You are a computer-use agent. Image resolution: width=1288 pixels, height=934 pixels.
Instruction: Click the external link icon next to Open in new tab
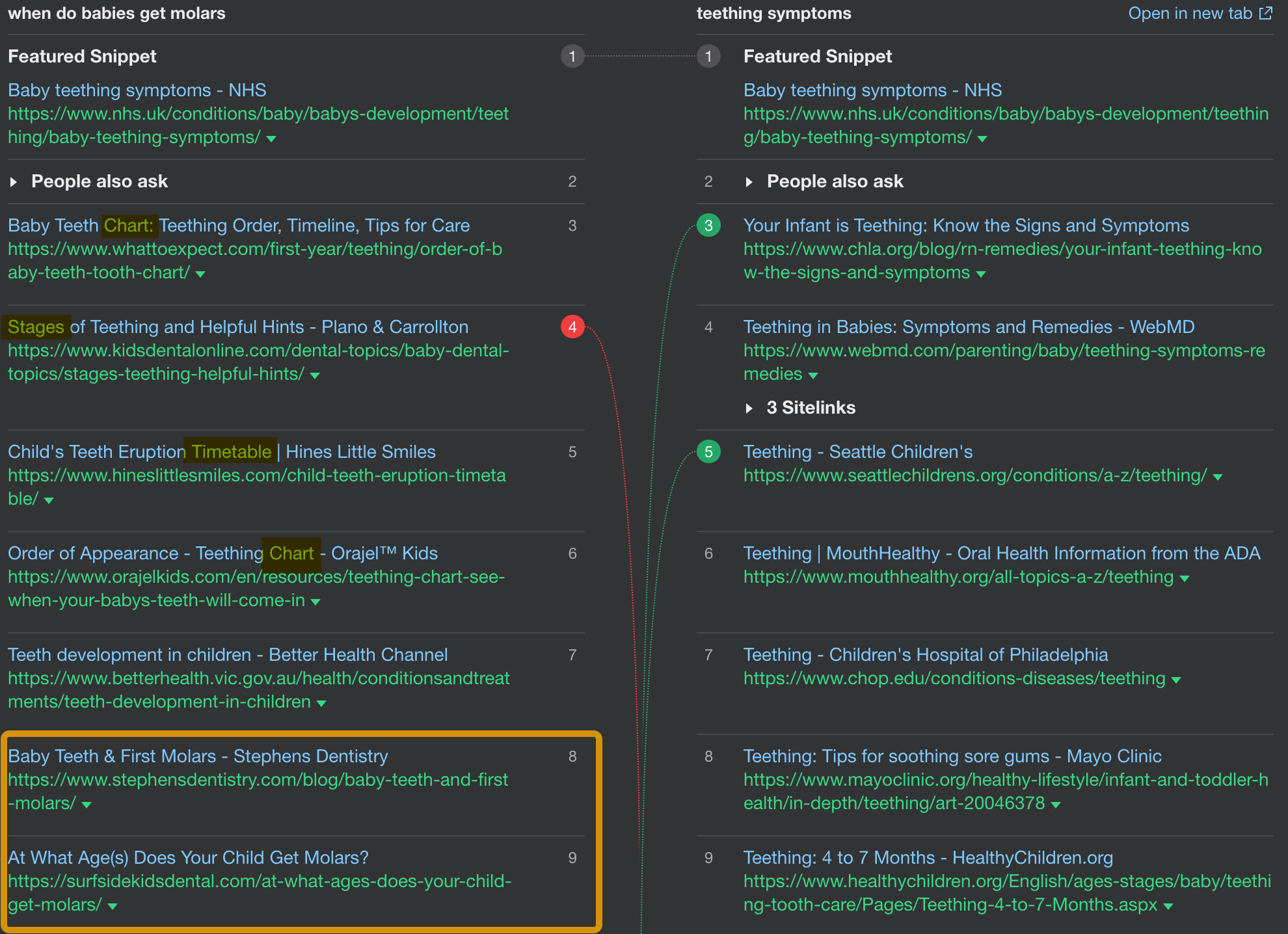[x=1266, y=12]
